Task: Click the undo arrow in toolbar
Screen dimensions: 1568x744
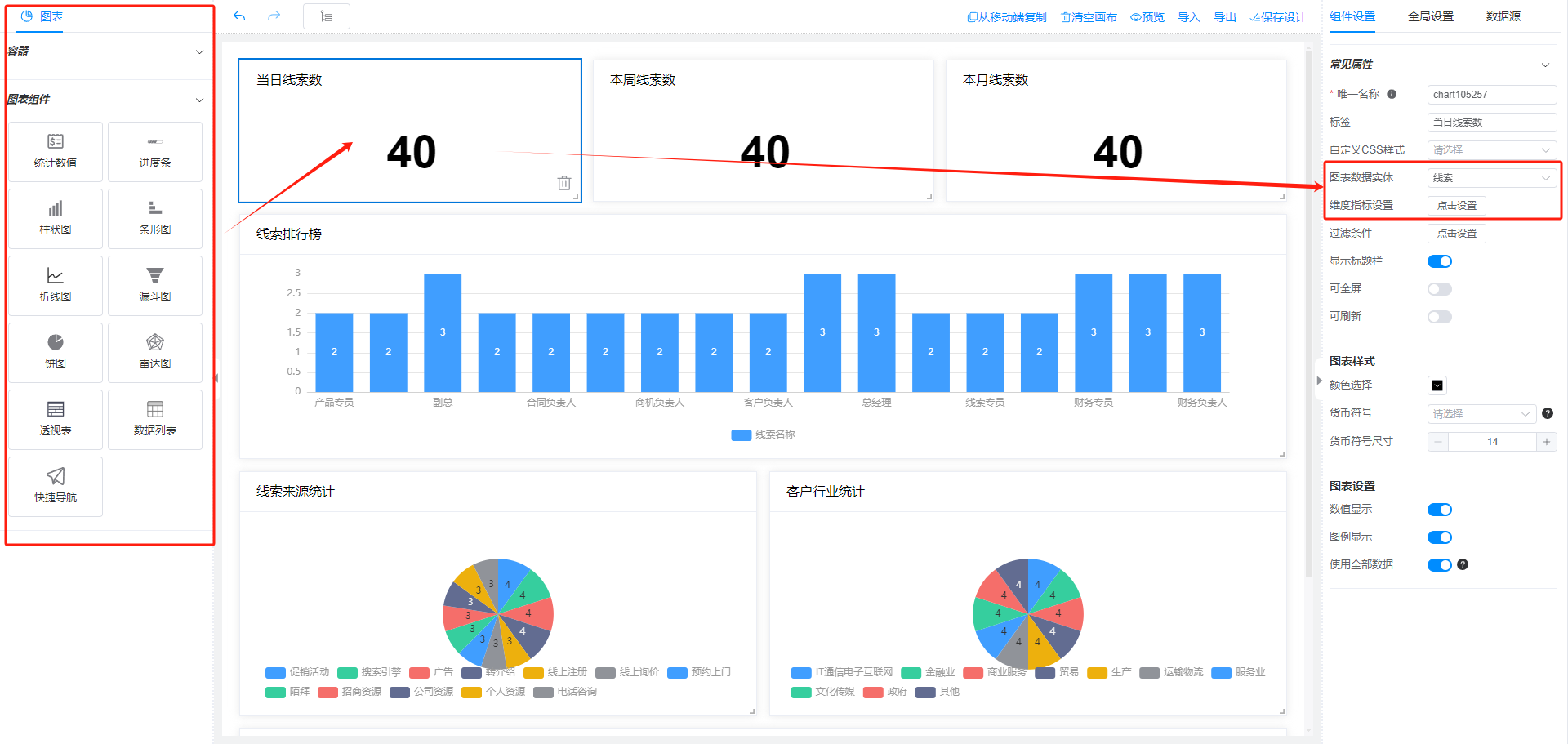Action: pos(239,16)
